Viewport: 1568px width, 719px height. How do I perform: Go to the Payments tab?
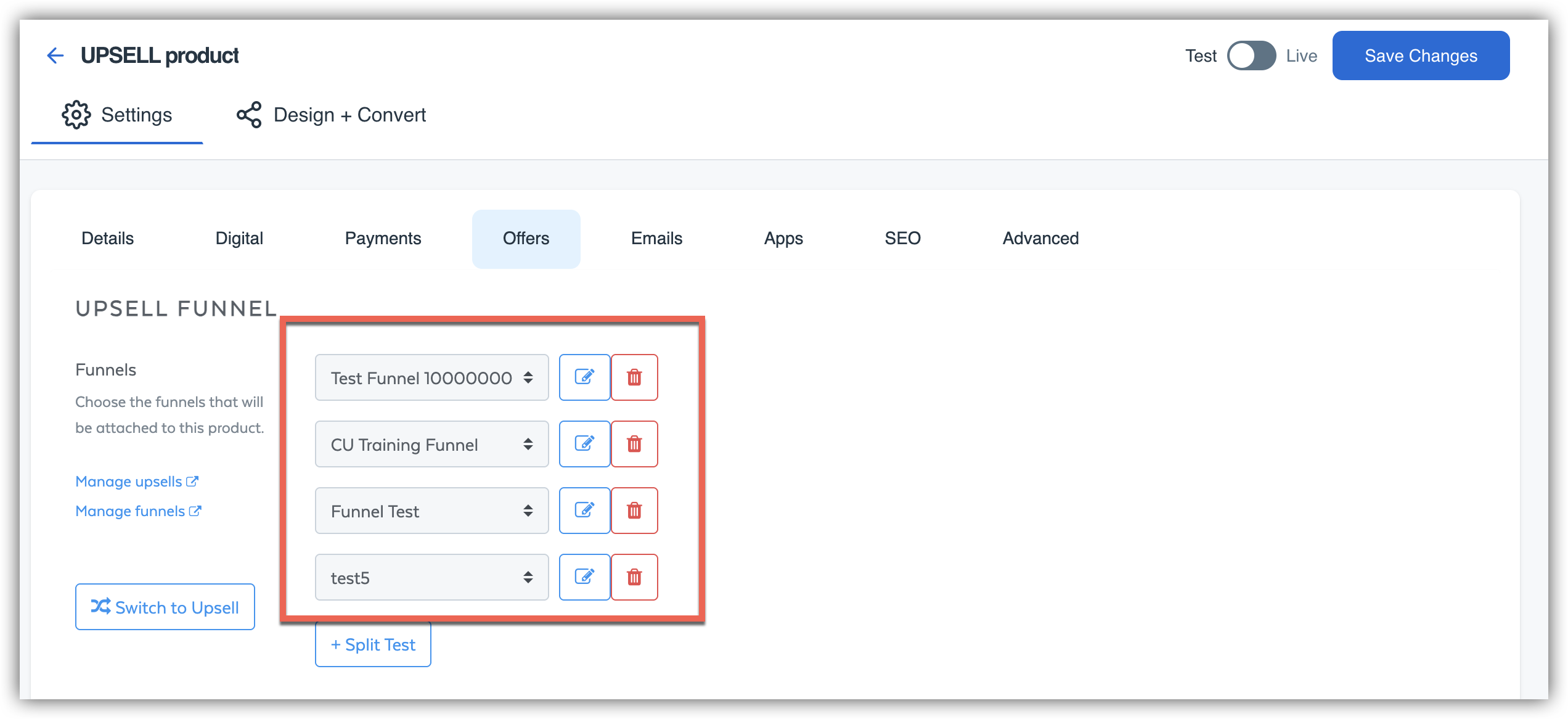tap(383, 239)
